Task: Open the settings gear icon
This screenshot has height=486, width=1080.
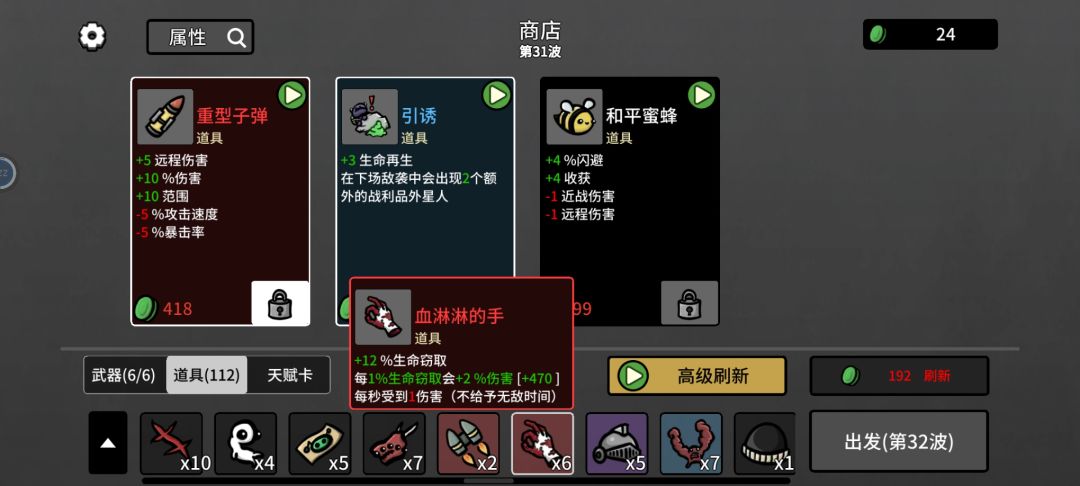Action: click(x=92, y=36)
